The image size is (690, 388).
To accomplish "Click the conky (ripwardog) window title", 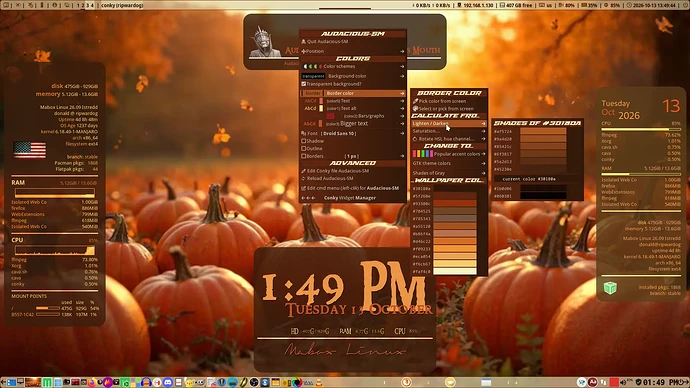I will coord(122,5).
